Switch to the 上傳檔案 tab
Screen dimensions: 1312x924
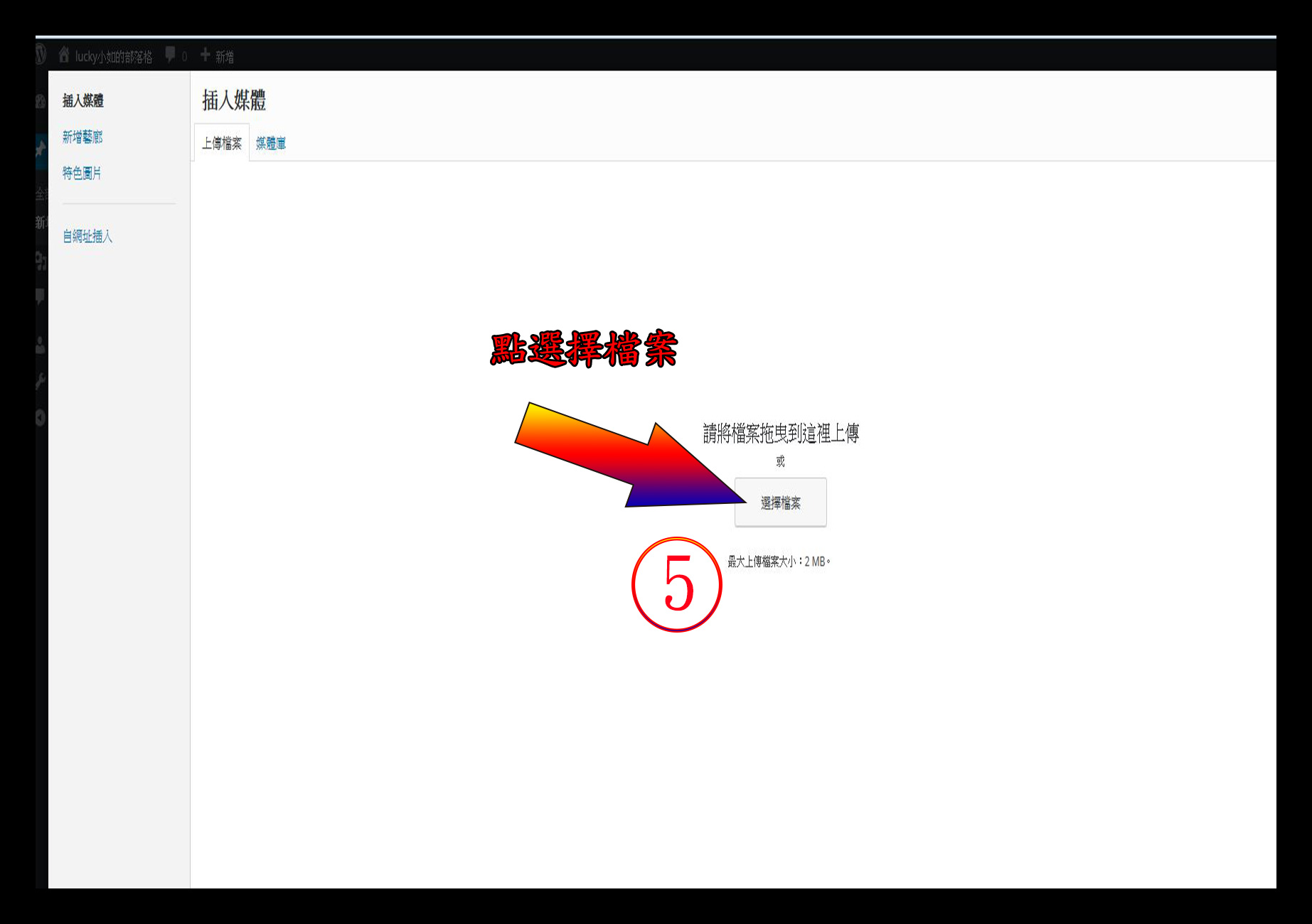pos(221,144)
